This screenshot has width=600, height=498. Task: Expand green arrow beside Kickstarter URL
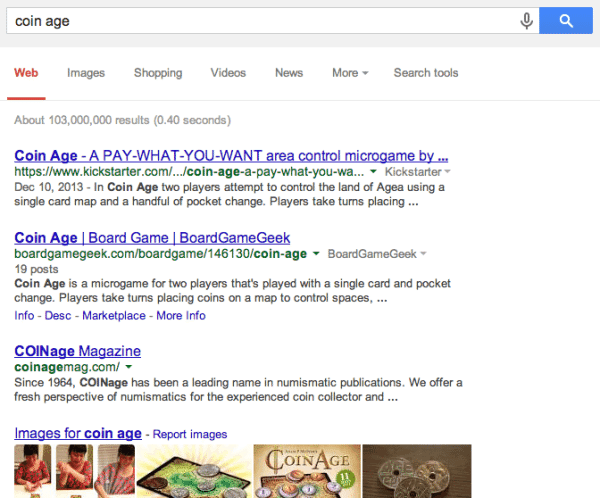tap(373, 173)
